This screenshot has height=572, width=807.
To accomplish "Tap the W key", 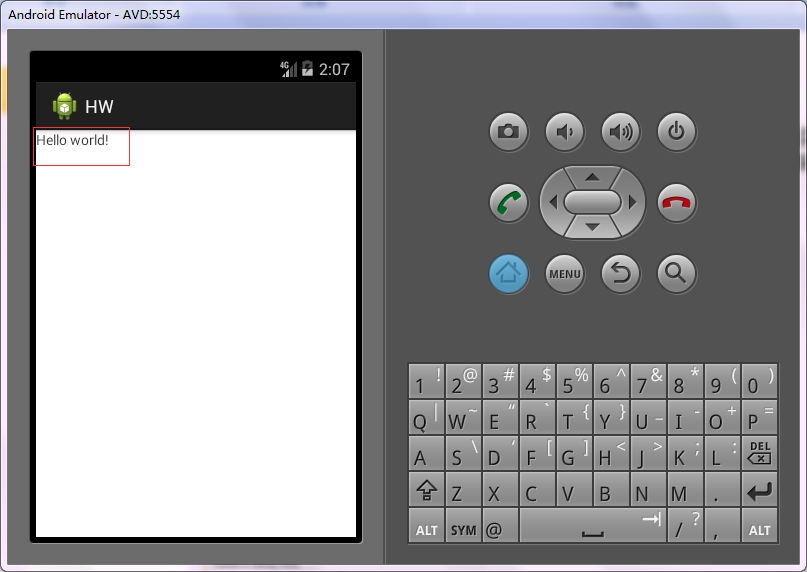I will tap(463, 417).
